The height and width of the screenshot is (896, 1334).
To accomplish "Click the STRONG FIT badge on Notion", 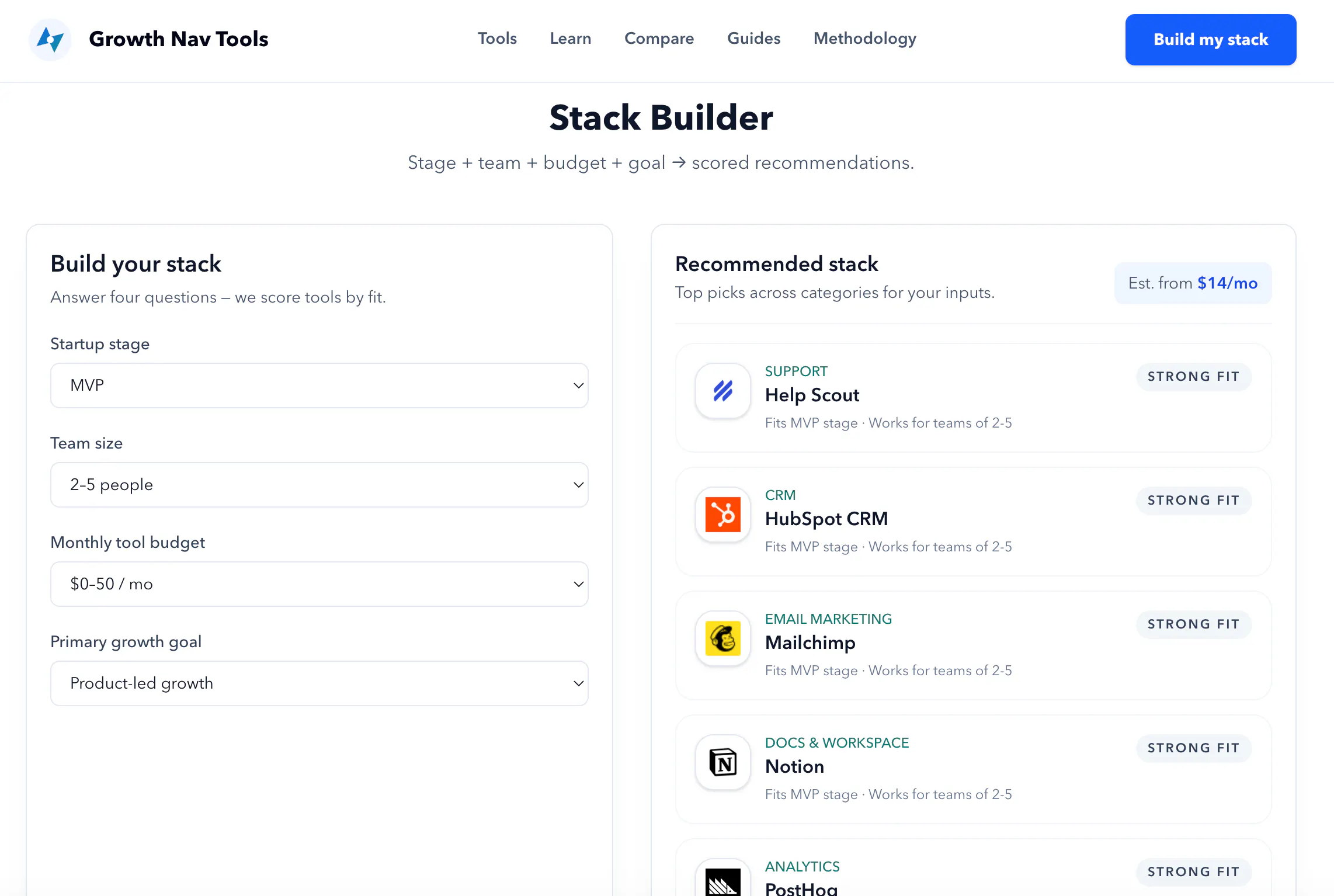I will coord(1193,748).
